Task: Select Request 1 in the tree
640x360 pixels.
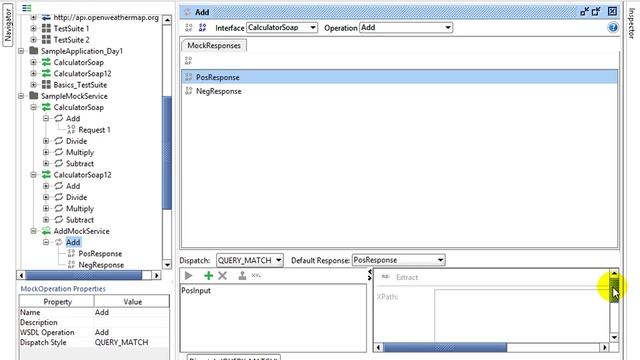Action: [x=94, y=130]
